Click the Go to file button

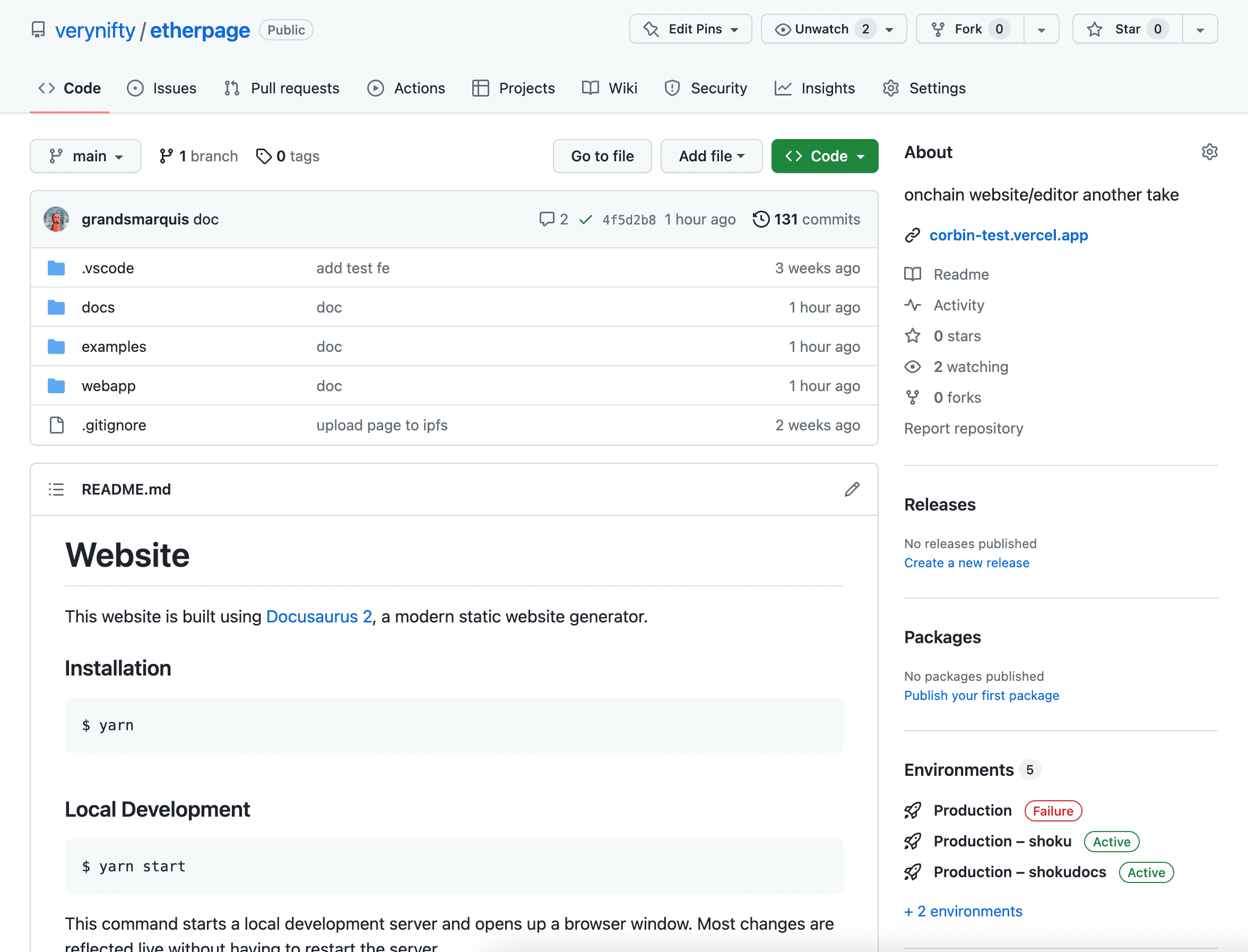point(602,156)
